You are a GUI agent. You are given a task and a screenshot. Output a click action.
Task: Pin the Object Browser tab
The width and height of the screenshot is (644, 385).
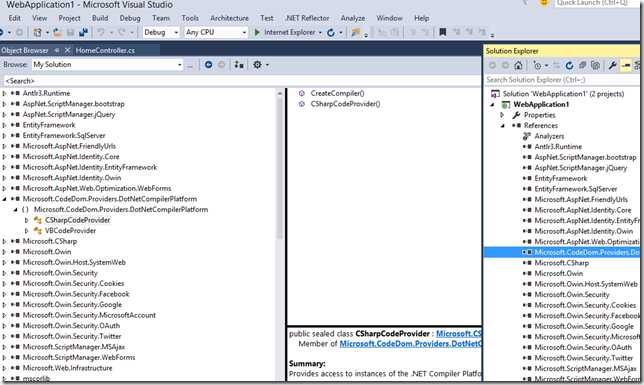[x=57, y=51]
